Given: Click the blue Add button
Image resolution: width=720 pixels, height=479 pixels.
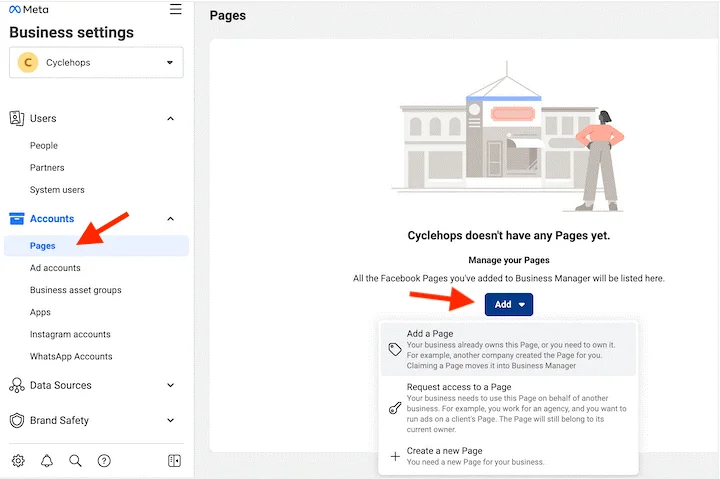Looking at the screenshot, I should (x=508, y=304).
